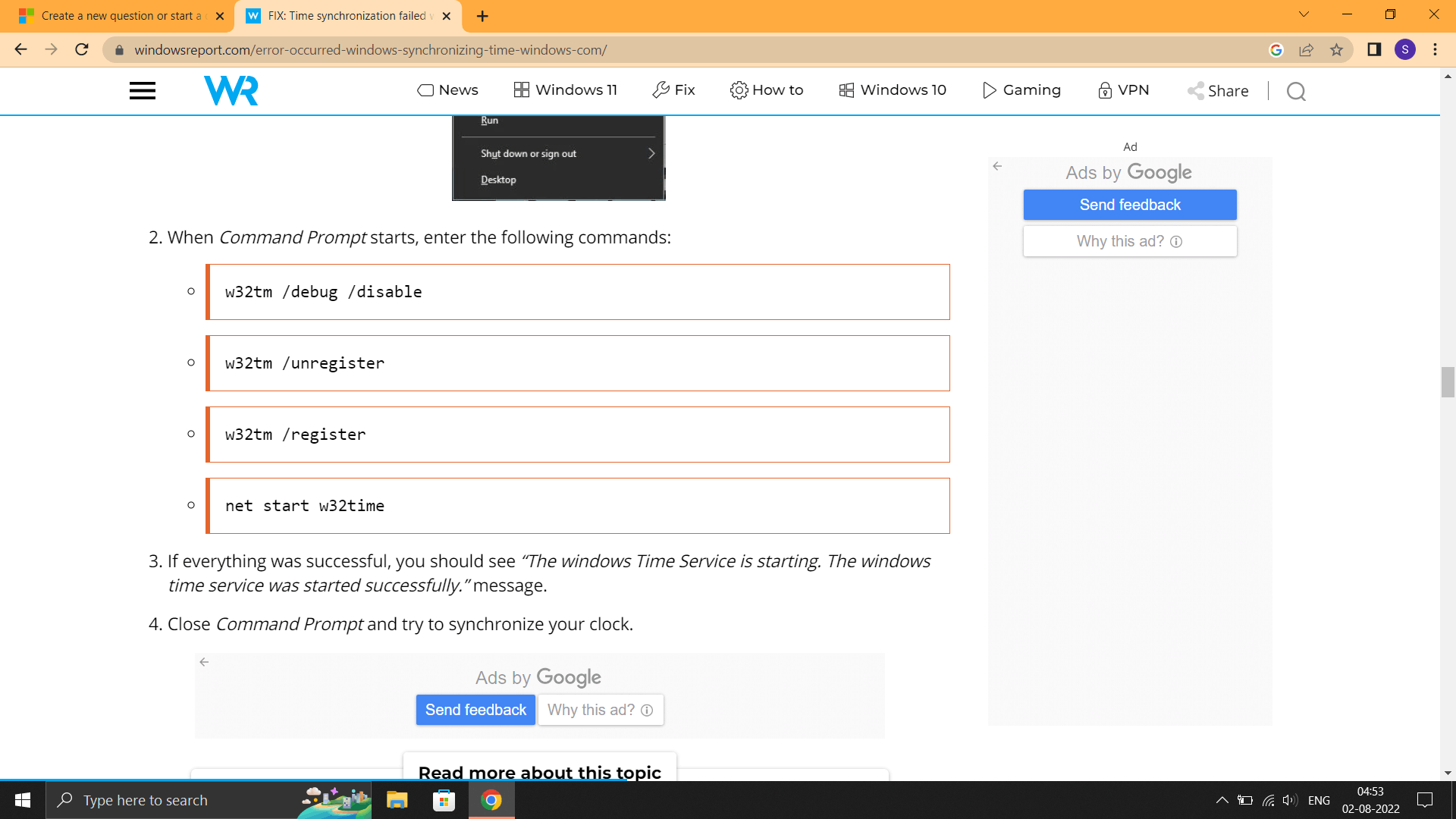The width and height of the screenshot is (1456, 819).
Task: Open the Windows 11 menu item
Action: tap(565, 90)
